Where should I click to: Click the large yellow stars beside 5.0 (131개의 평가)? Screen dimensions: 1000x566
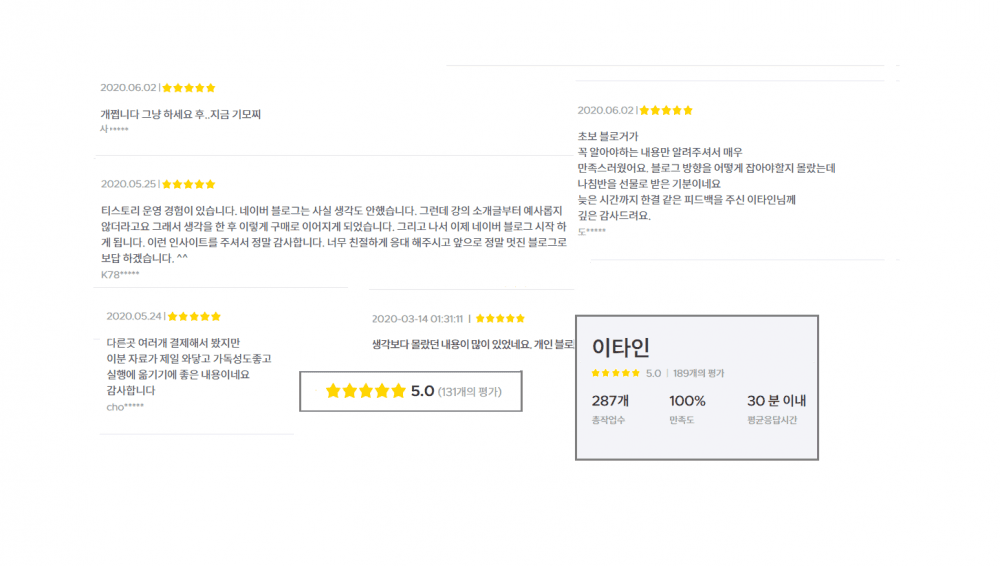point(365,391)
